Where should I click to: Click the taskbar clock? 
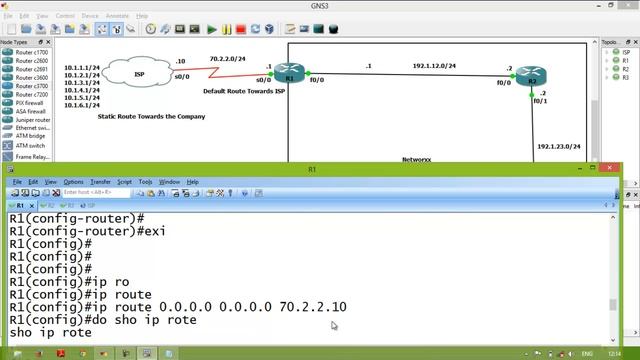(x=614, y=353)
